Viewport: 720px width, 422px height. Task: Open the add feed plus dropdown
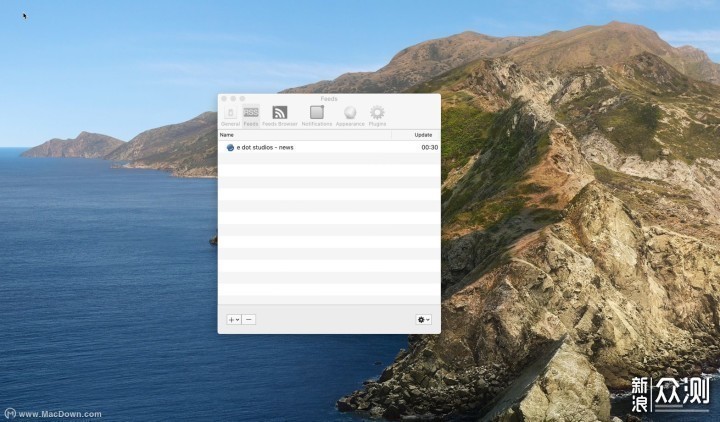coord(234,320)
